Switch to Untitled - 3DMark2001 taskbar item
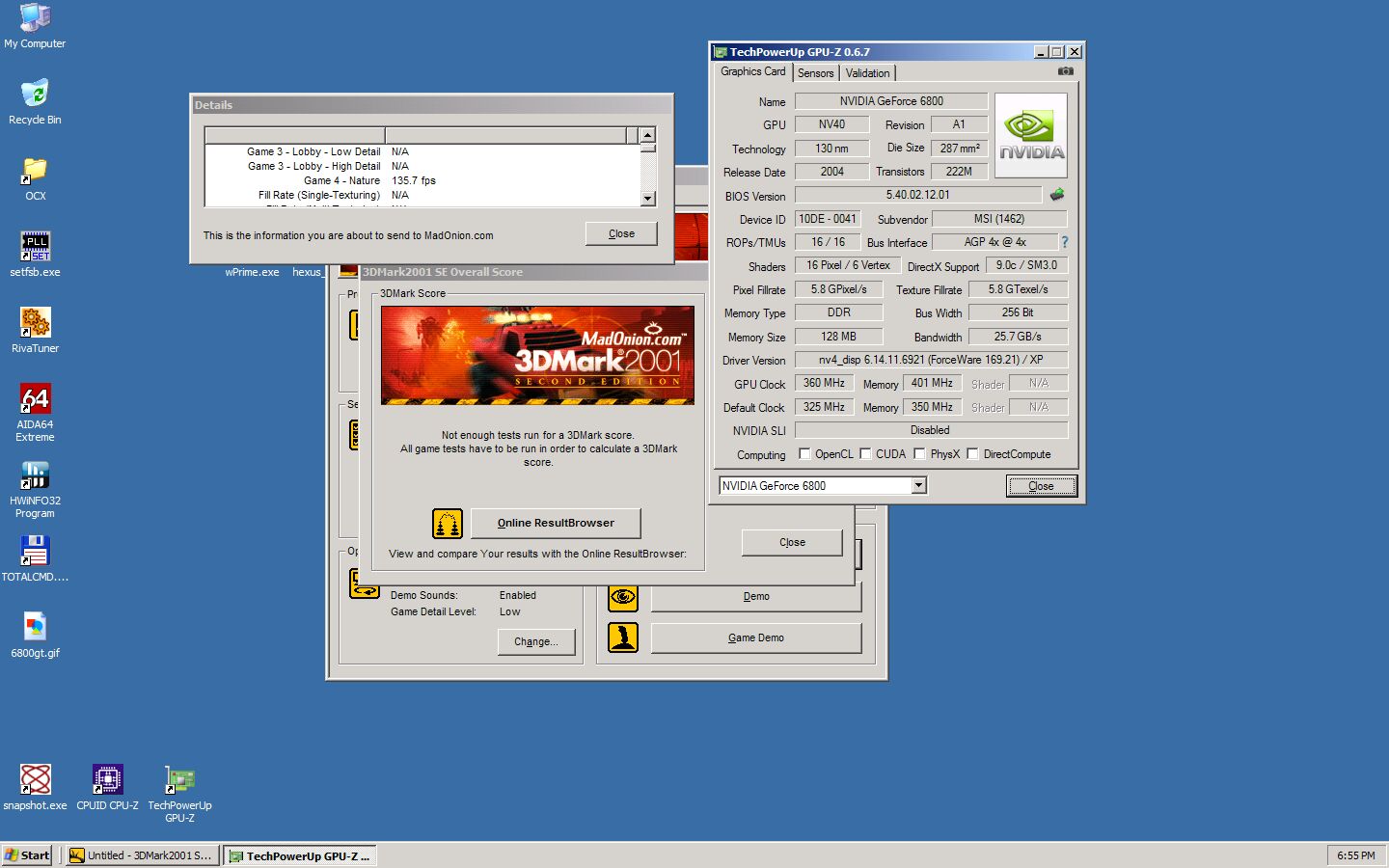The image size is (1389, 868). coord(141,855)
